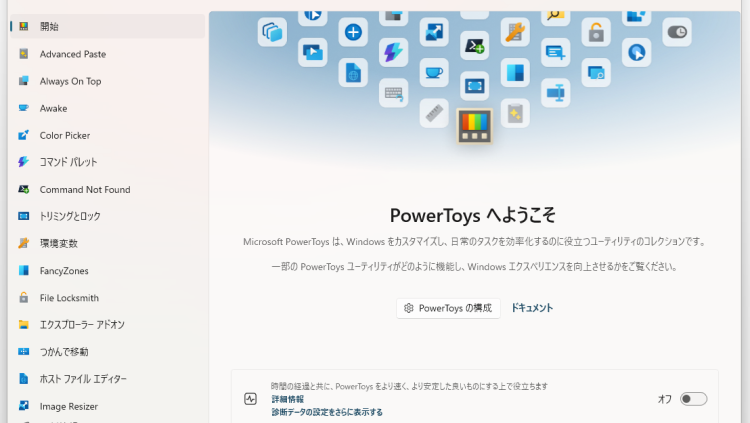Image resolution: width=750 pixels, height=423 pixels.
Task: Open コマンド パレット lightning icon
Action: (23, 162)
